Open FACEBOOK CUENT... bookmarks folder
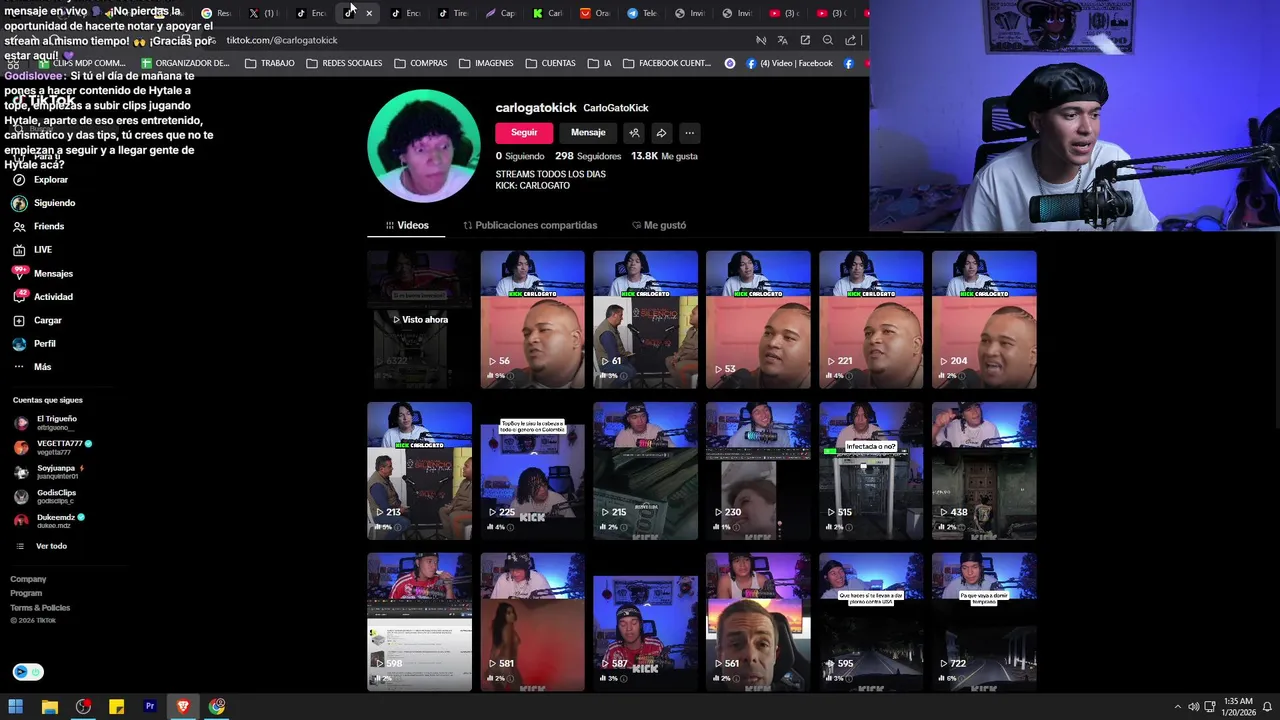The height and width of the screenshot is (720, 1280). [x=667, y=63]
